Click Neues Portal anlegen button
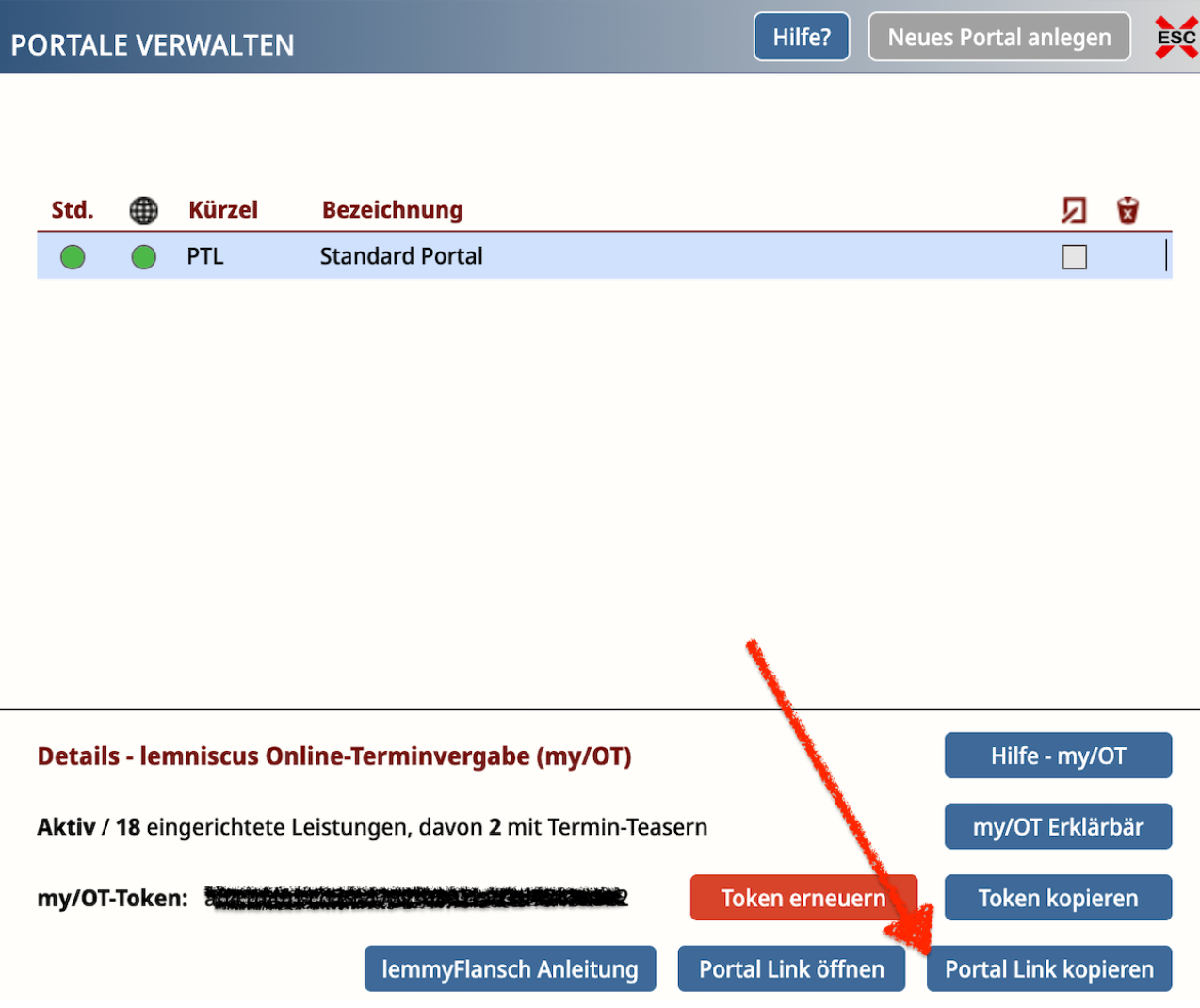The width and height of the screenshot is (1200, 1008). [x=998, y=37]
